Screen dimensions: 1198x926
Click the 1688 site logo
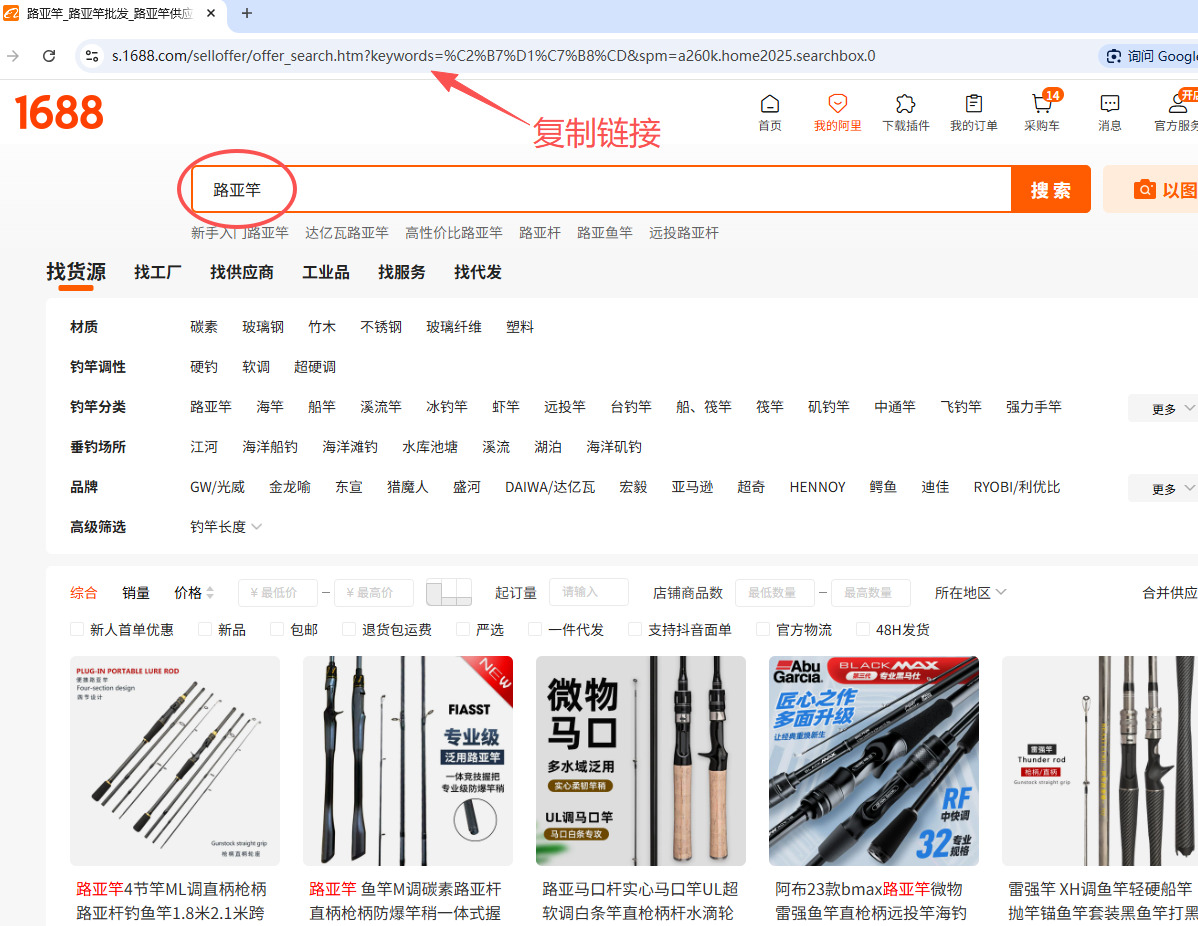point(59,113)
